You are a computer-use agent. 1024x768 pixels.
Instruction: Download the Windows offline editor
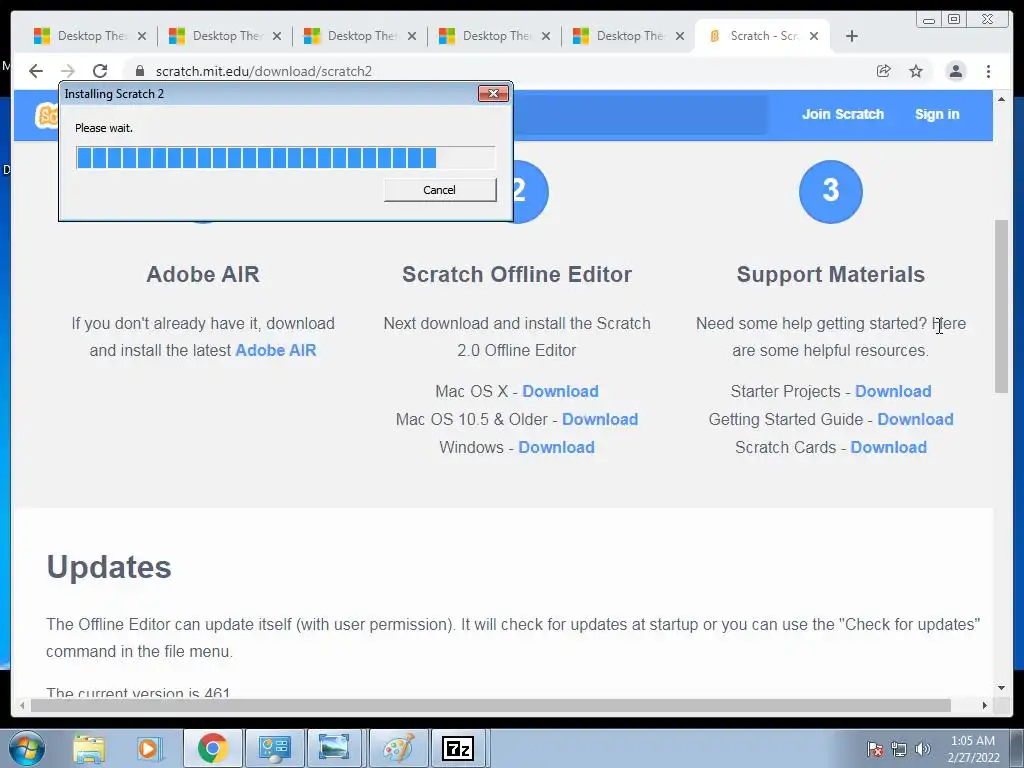556,447
